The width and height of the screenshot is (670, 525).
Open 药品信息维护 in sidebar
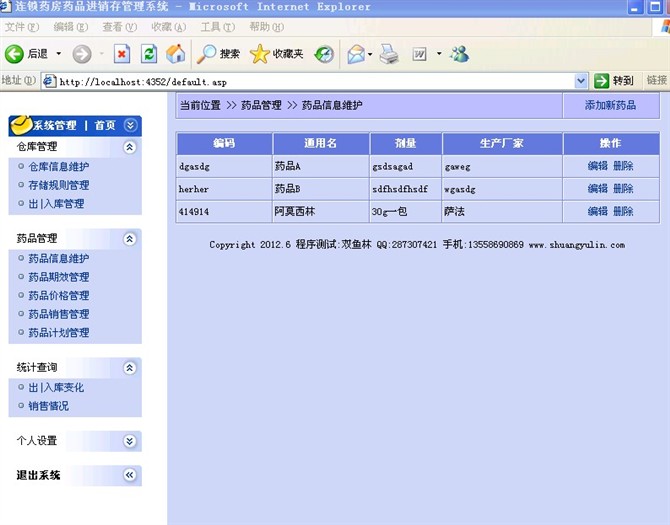point(59,258)
